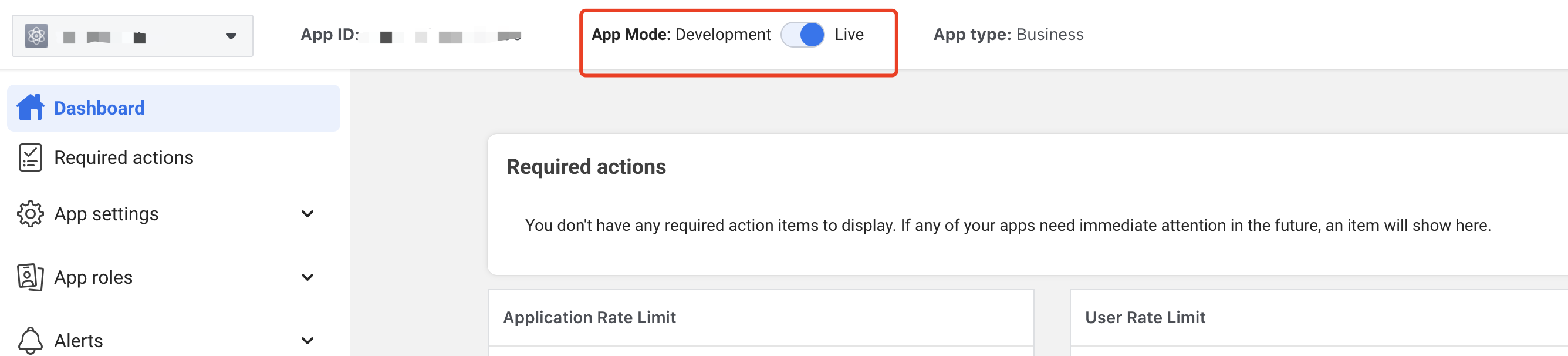
Task: Click the App settings gear icon
Action: point(31,214)
